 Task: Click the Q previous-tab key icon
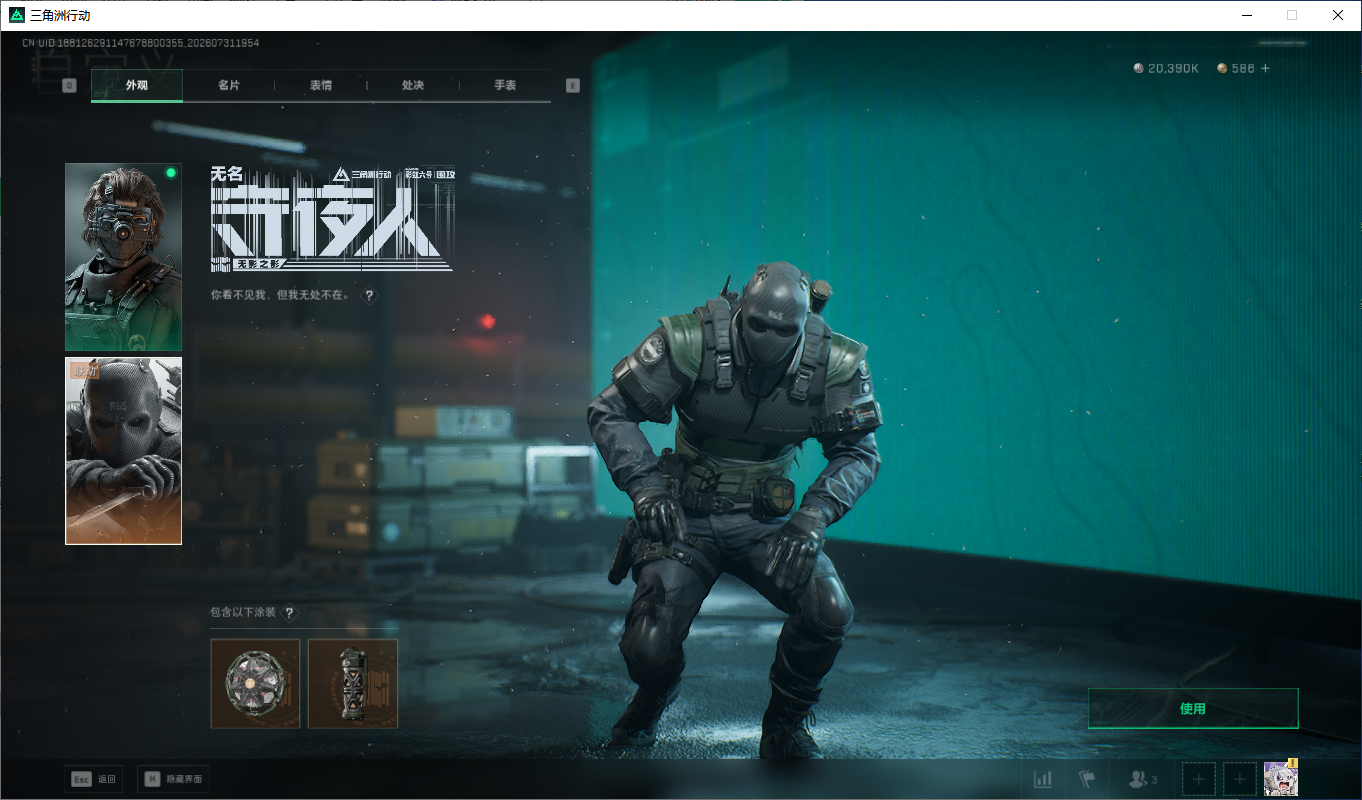point(69,86)
